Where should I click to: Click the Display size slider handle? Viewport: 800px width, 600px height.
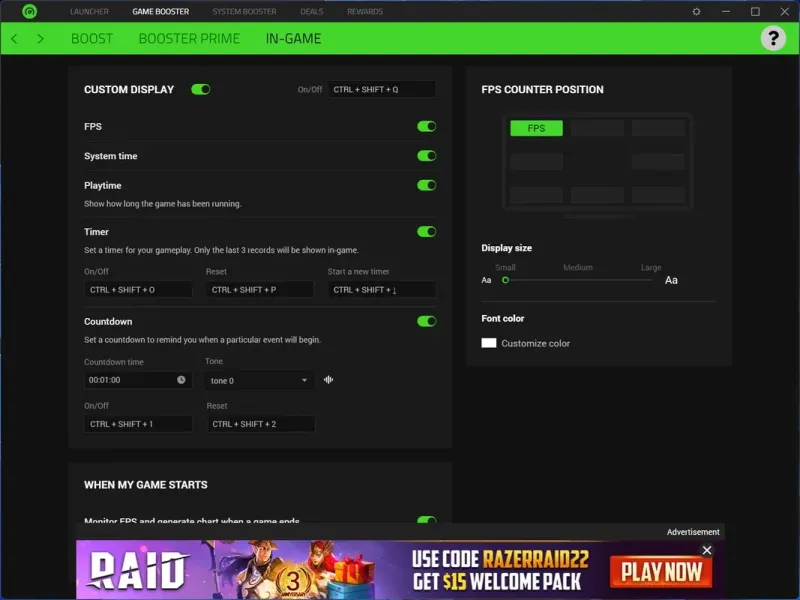[505, 280]
